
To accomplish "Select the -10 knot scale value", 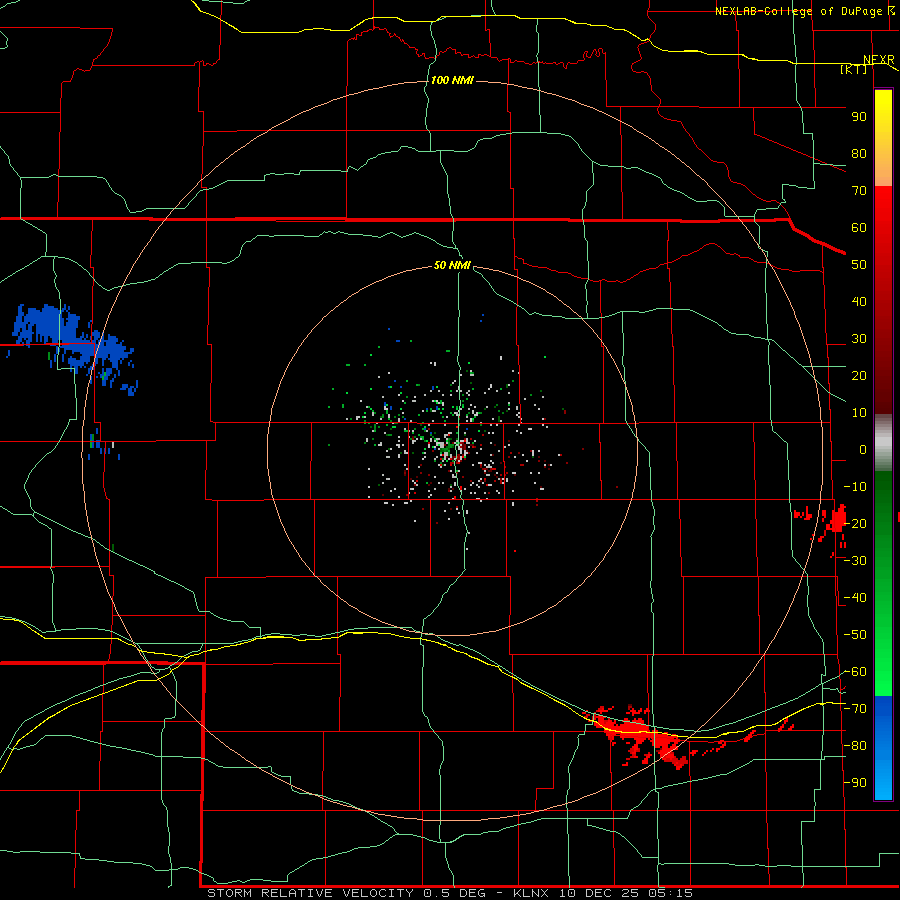I will tap(855, 487).
